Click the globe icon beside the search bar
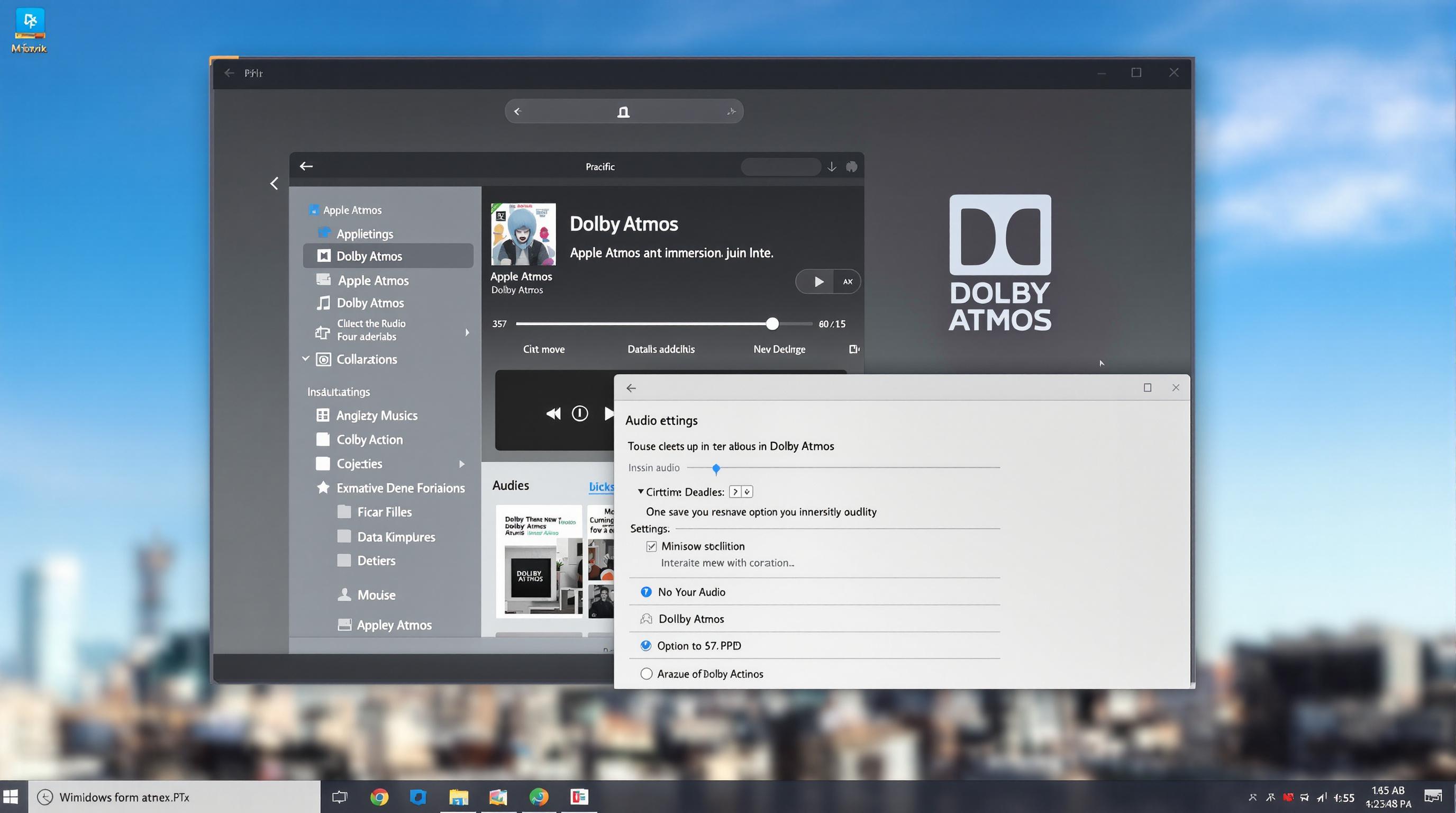 coord(851,166)
